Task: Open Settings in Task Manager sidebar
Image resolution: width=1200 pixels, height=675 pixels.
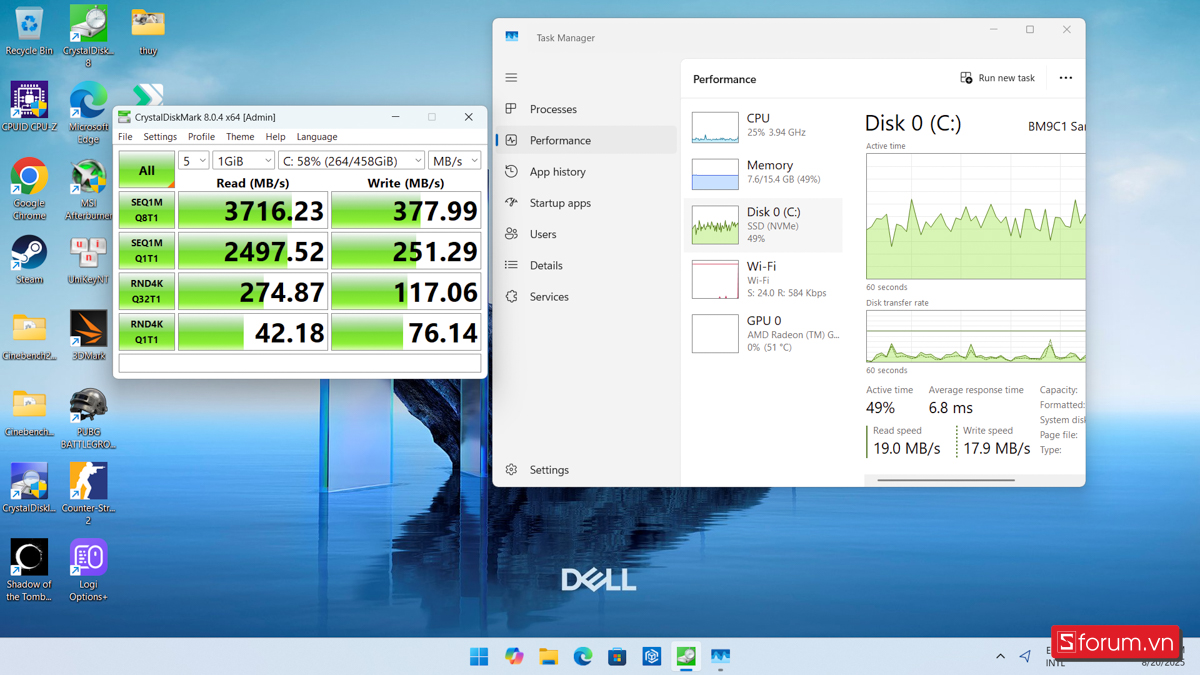Action: tap(586, 470)
